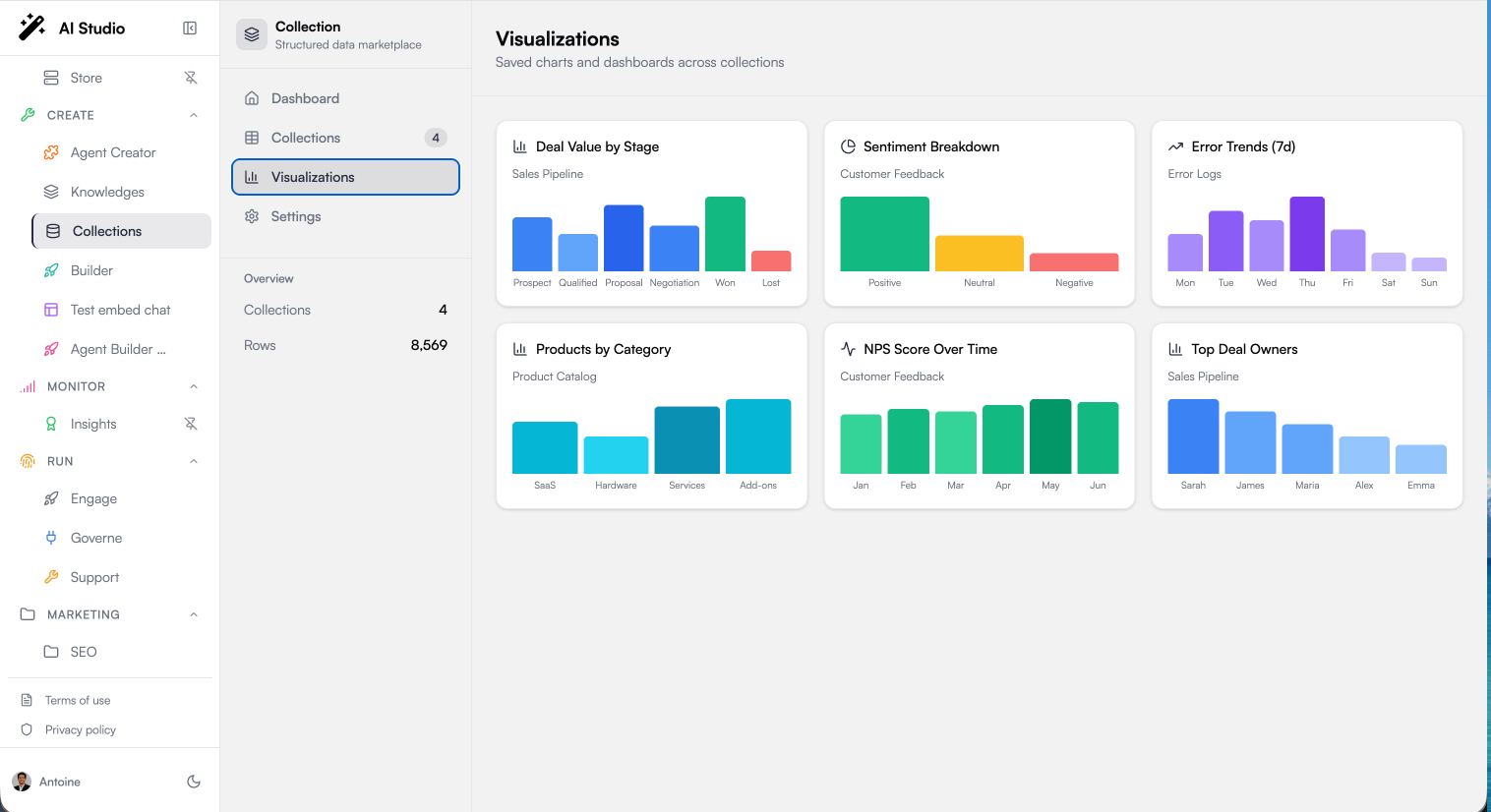Open the Engage page
The height and width of the screenshot is (812, 1491).
click(121, 498)
